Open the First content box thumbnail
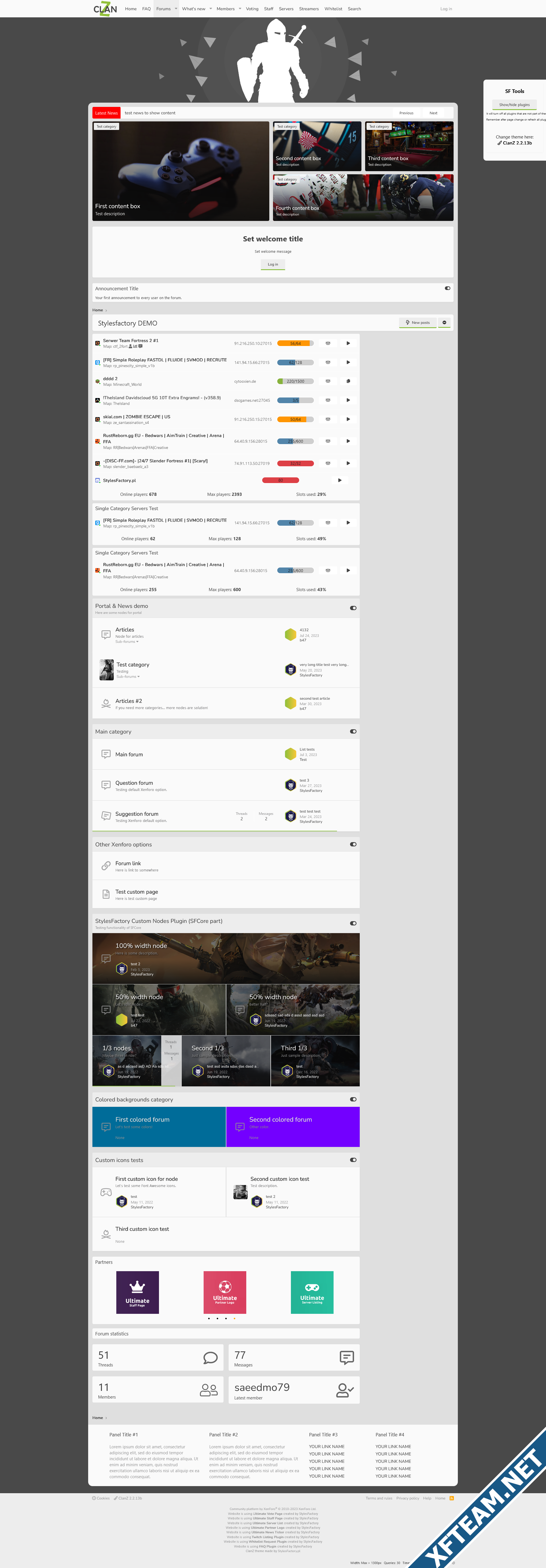 click(181, 171)
